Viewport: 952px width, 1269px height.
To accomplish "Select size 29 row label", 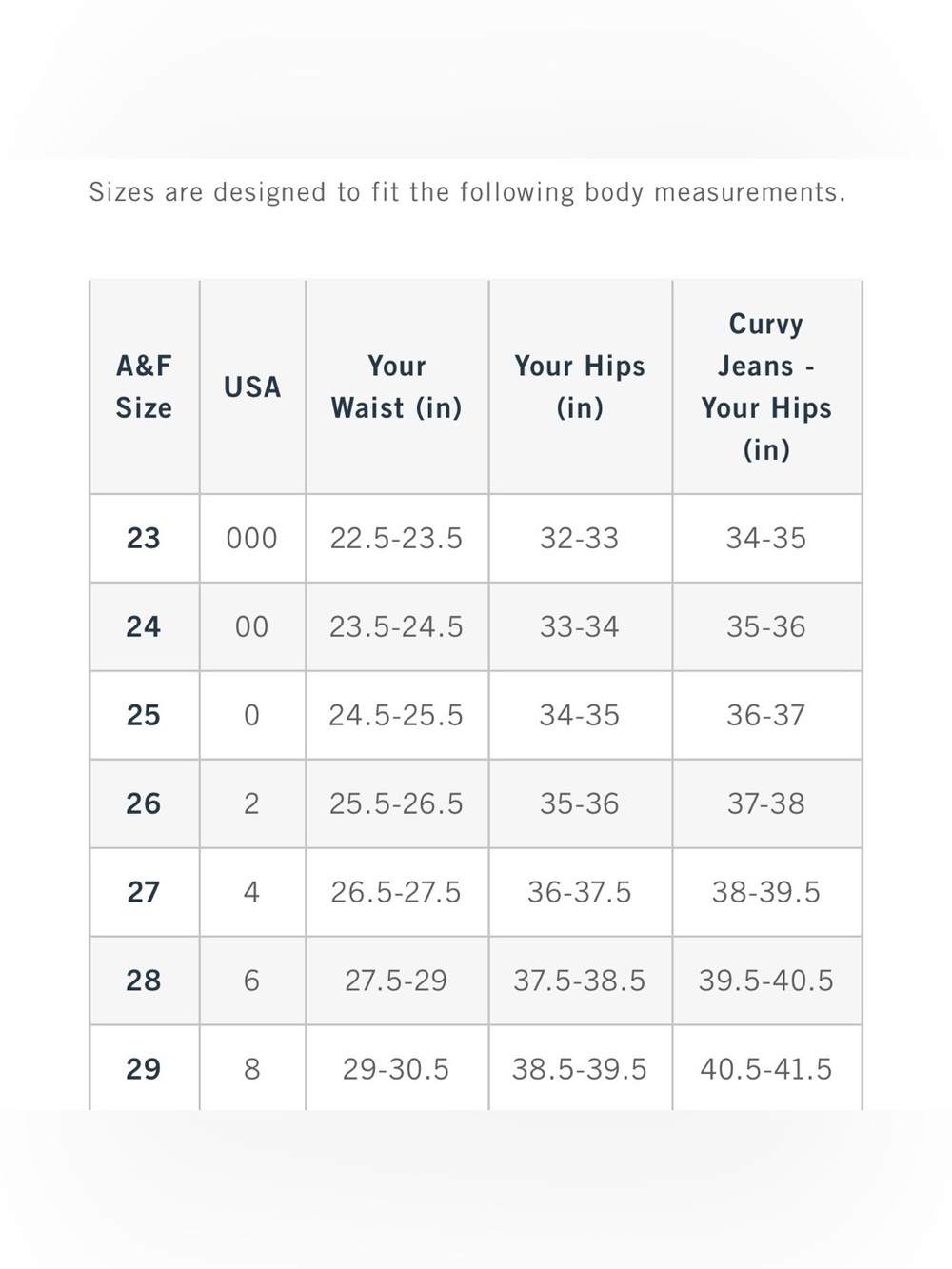I will click(144, 1068).
